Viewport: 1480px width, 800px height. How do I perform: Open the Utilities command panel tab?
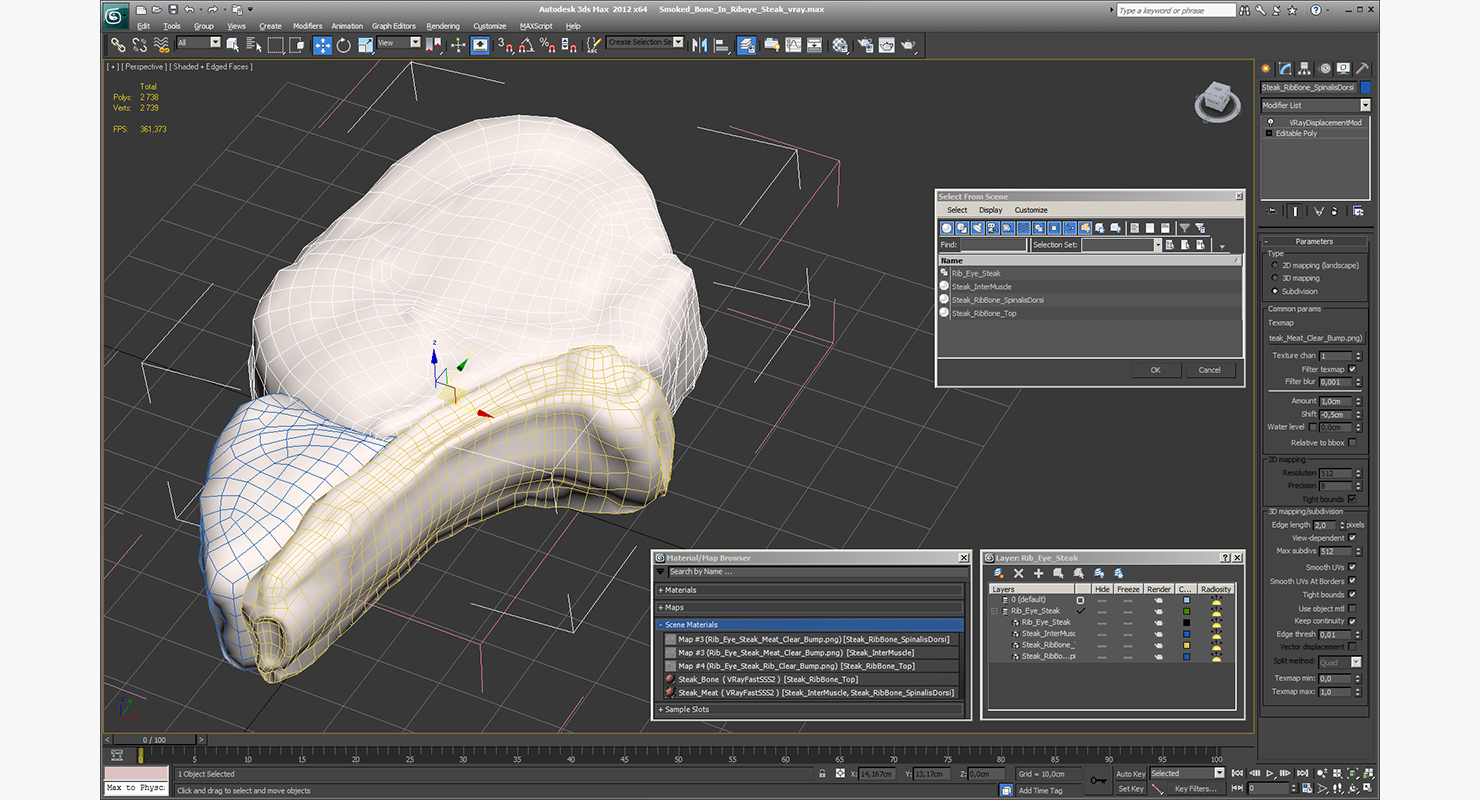pos(1362,69)
